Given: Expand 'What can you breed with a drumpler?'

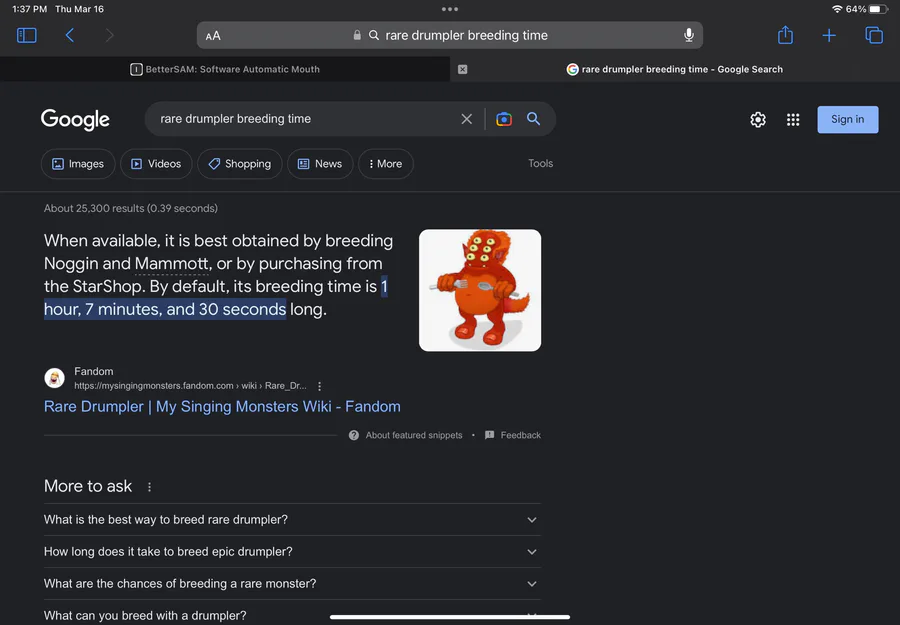Looking at the screenshot, I should pyautogui.click(x=292, y=615).
